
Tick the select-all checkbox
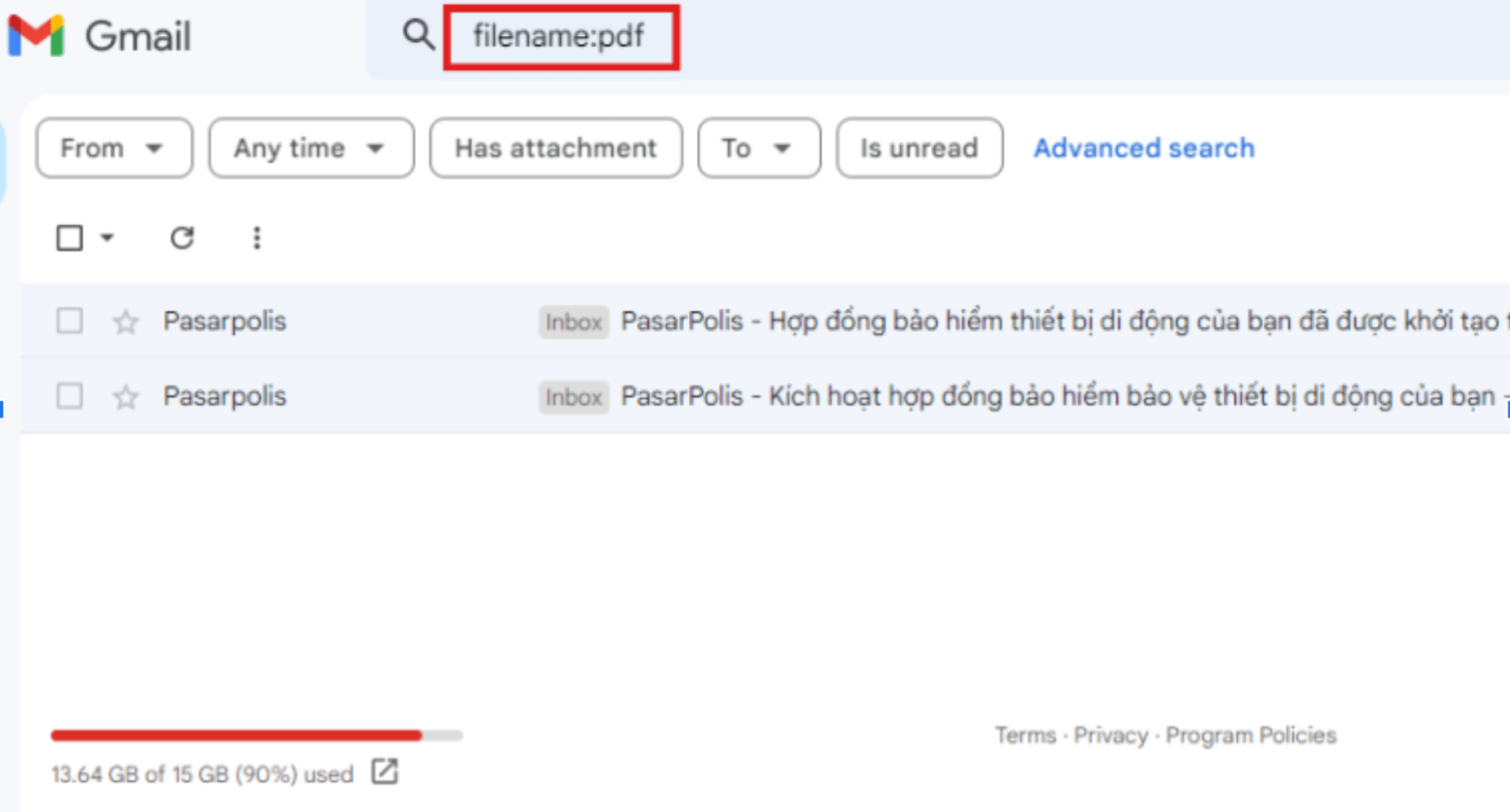coord(69,238)
